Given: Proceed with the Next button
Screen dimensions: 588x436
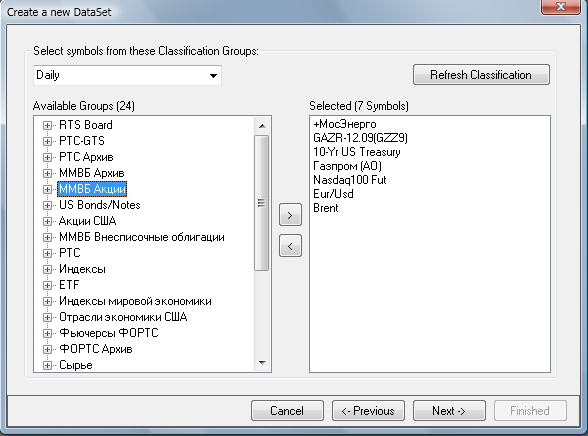Looking at the screenshot, I should 449,411.
